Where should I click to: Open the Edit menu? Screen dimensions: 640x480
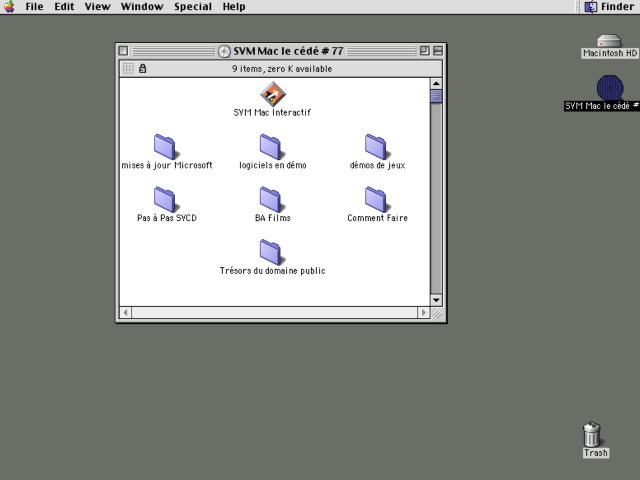[x=64, y=7]
